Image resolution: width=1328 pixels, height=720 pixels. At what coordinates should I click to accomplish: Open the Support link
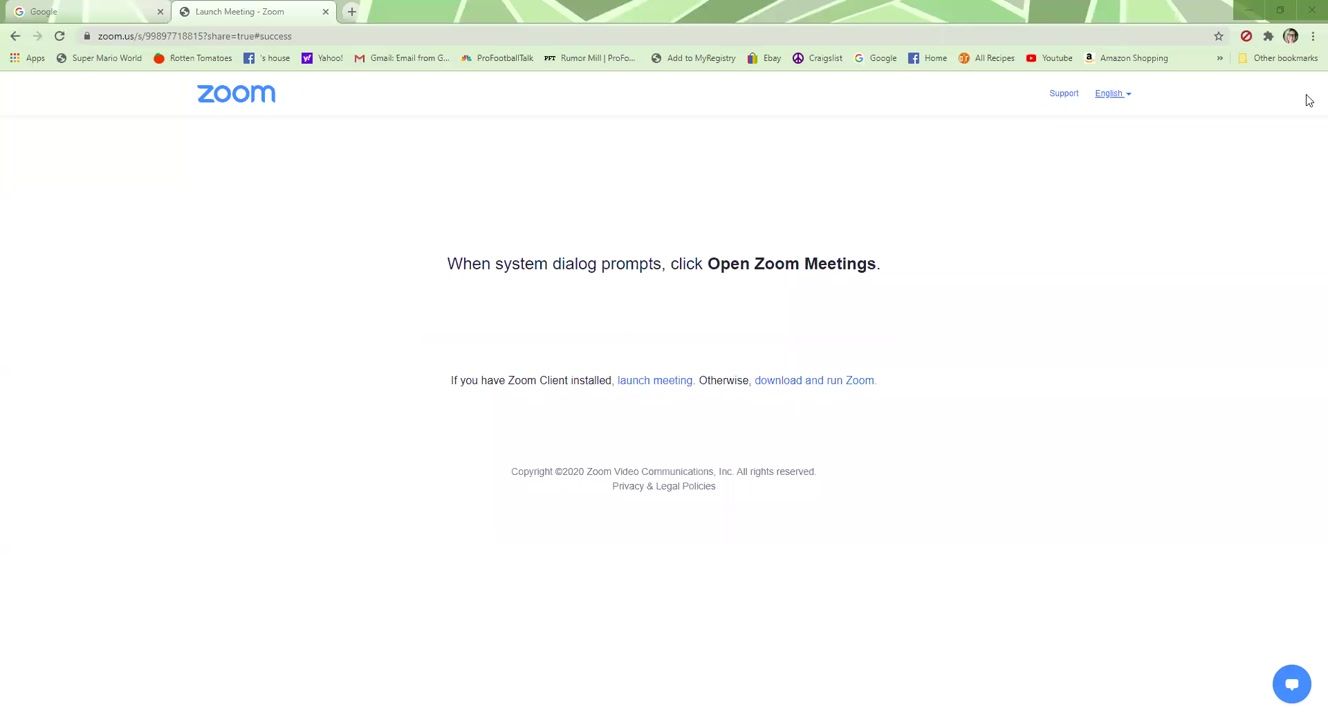[x=1064, y=93]
